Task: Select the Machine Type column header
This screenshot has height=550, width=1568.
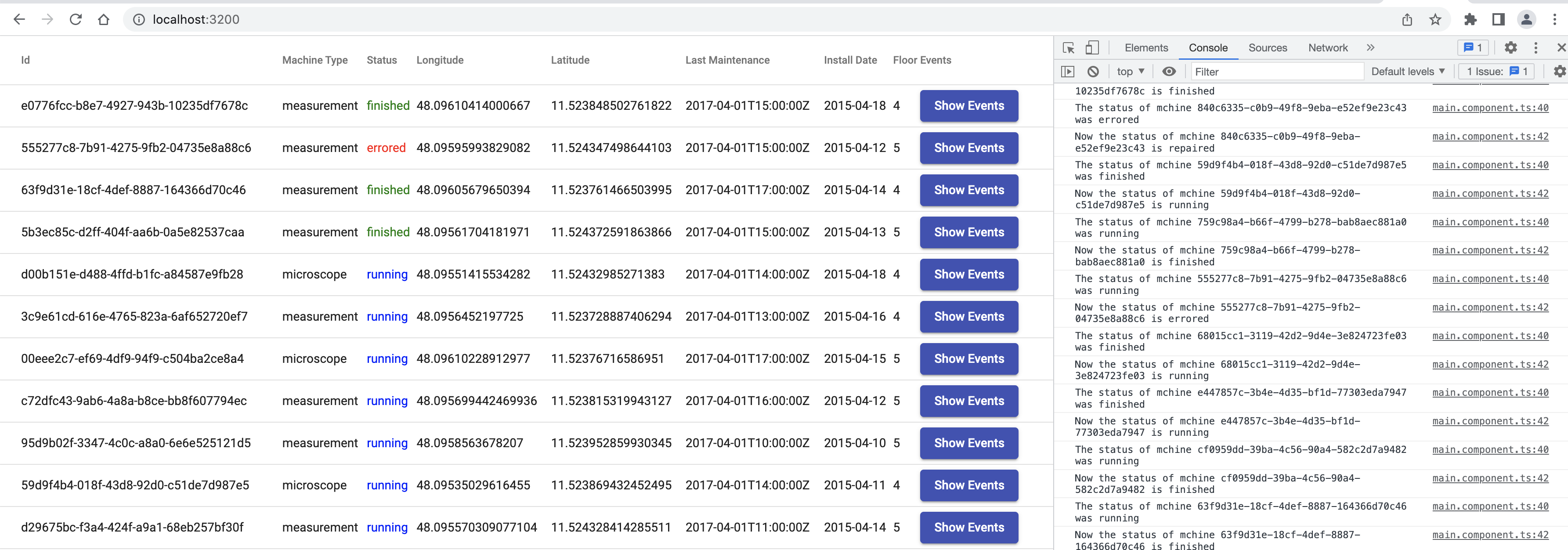Action: 314,60
